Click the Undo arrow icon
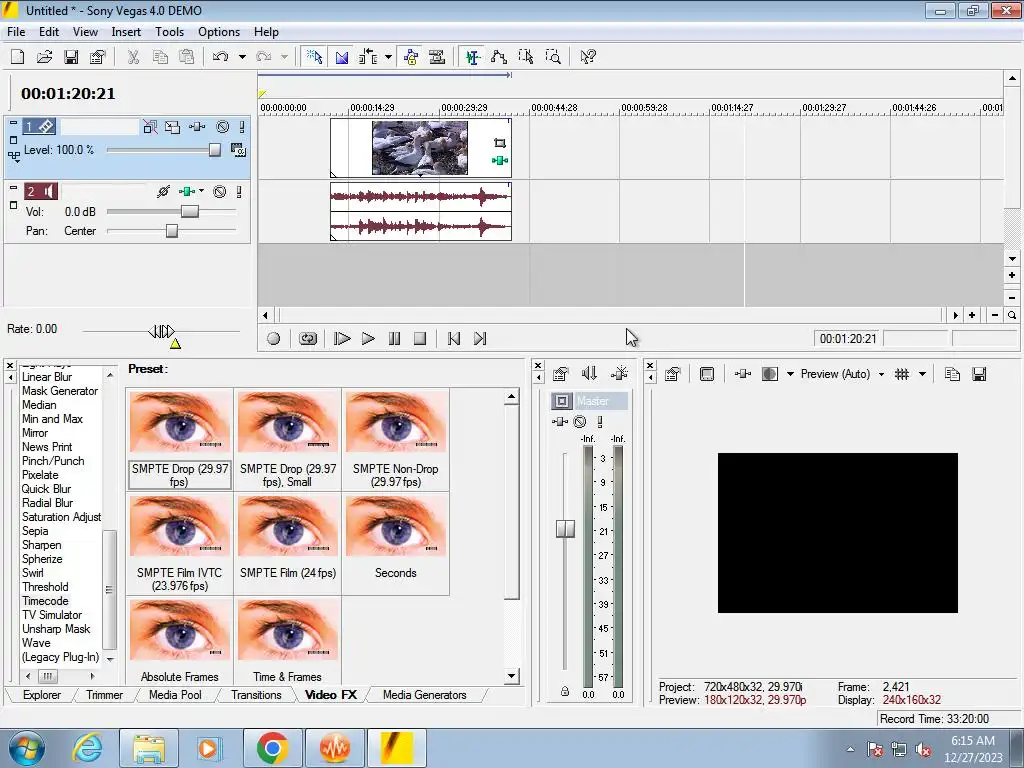This screenshot has height=768, width=1024. 221,57
